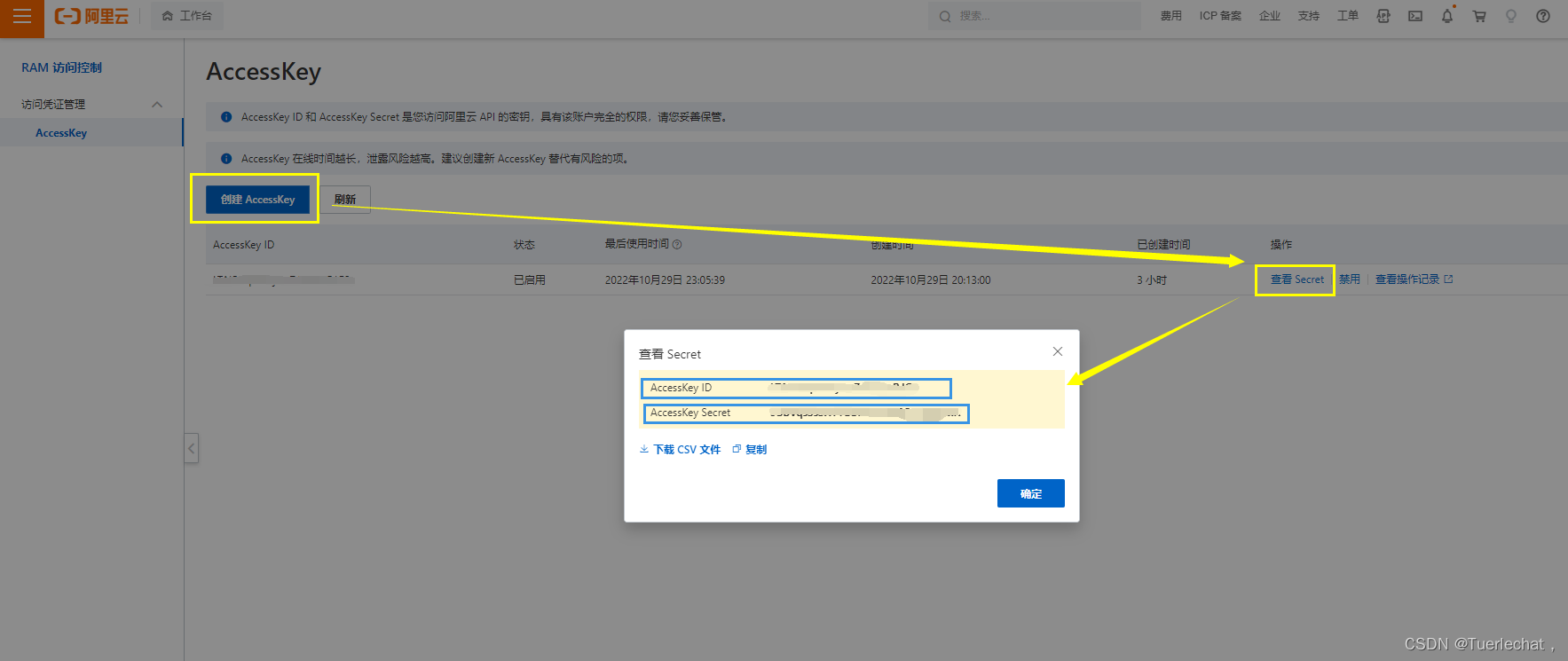Open the 工单 menu
This screenshot has width=1568, height=661.
1347,16
